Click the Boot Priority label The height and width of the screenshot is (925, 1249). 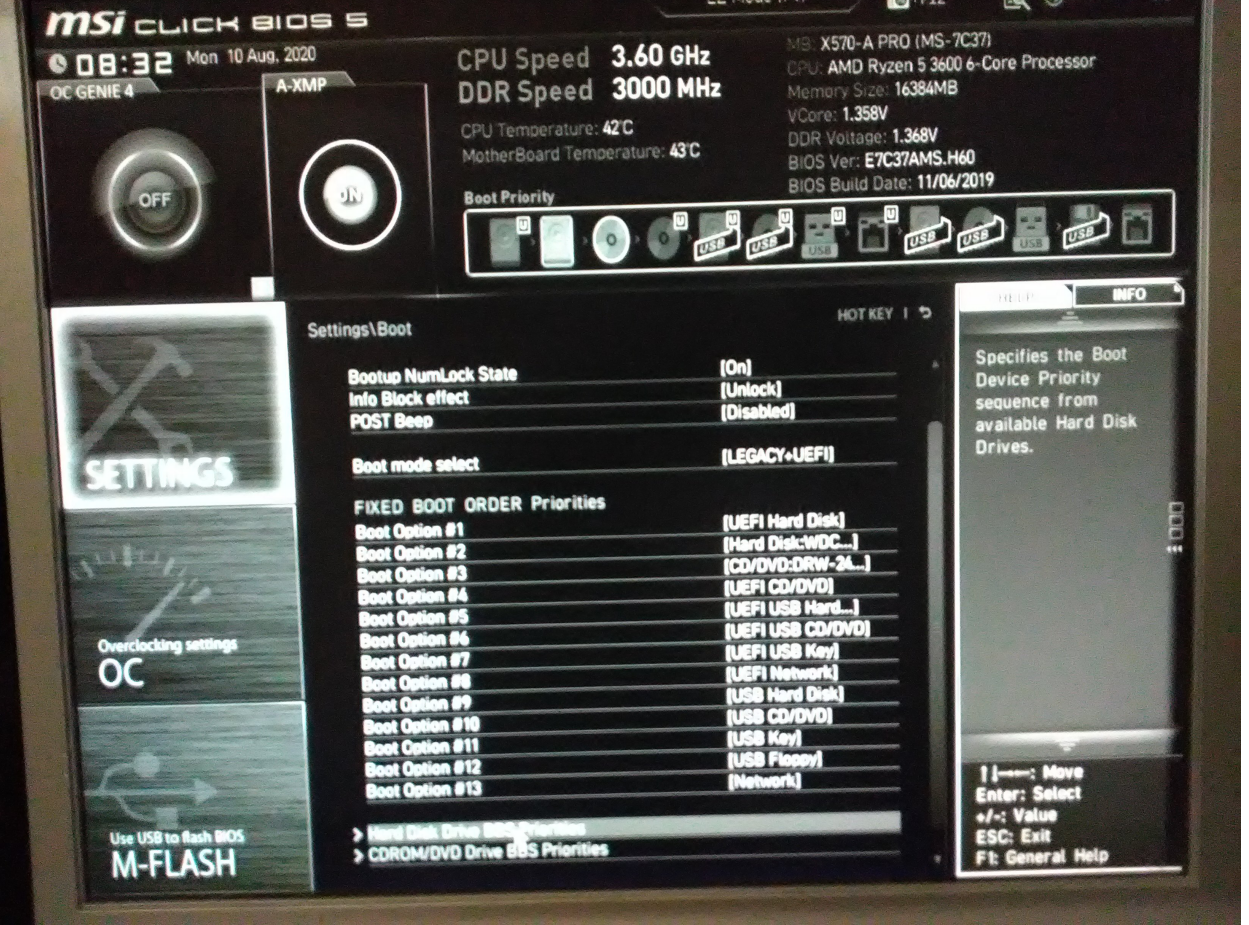(509, 198)
